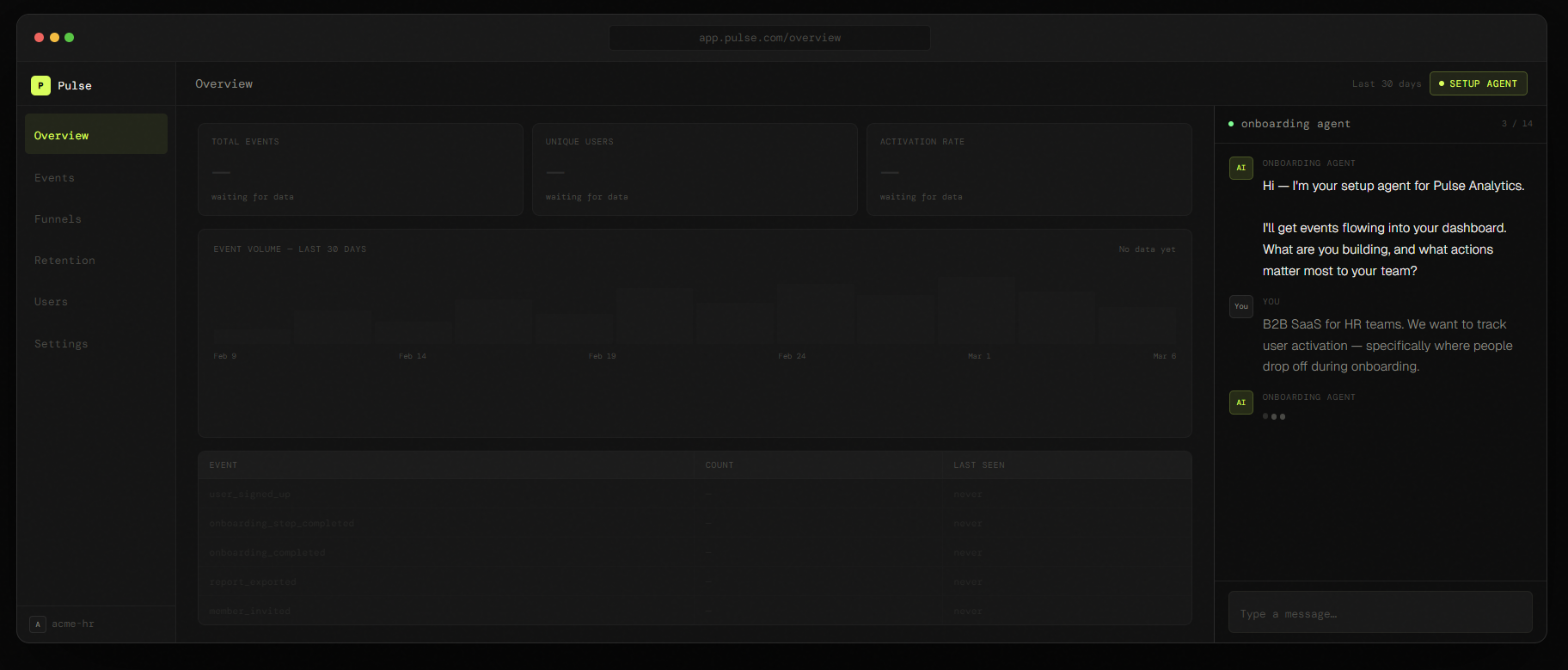Click the Pulse brand name

[x=75, y=86]
